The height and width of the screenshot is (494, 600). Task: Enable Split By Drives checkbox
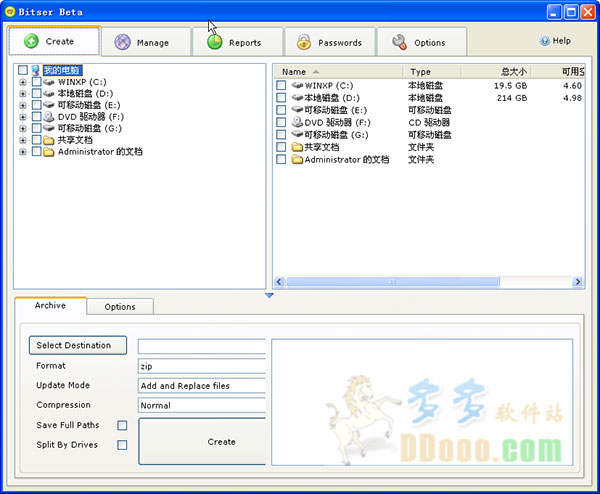tap(122, 445)
